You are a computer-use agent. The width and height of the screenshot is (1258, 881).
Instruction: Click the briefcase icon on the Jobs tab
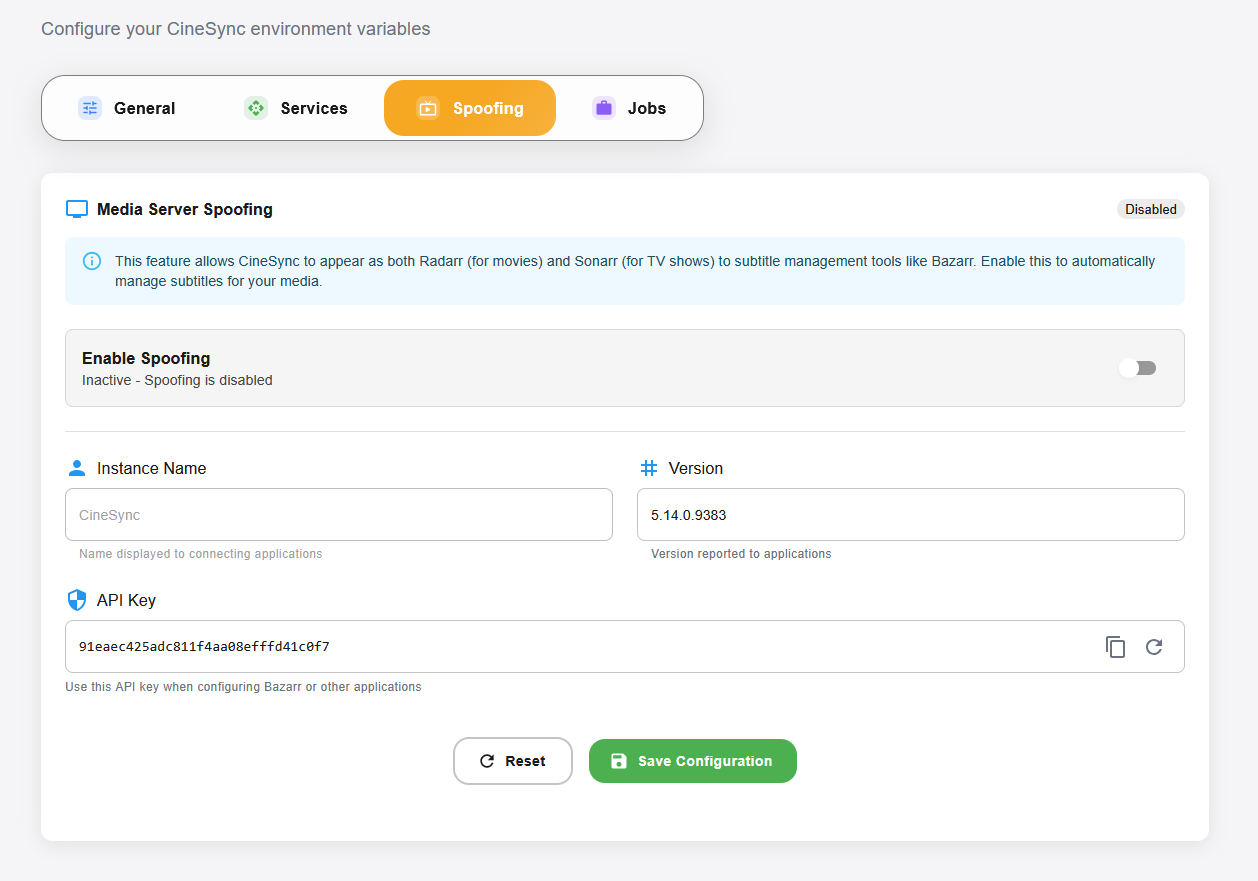(x=603, y=108)
